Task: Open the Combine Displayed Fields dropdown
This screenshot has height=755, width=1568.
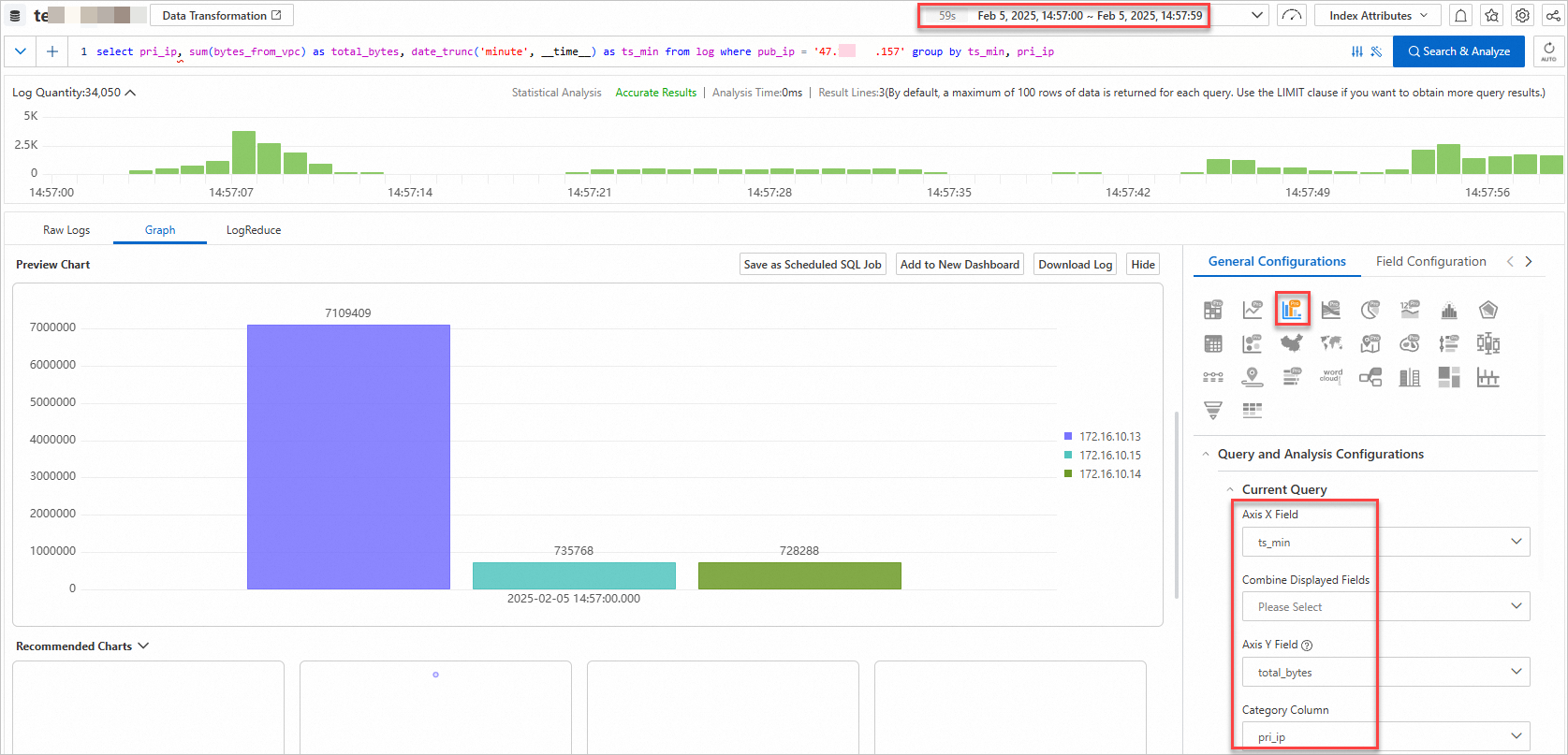Action: [x=1386, y=607]
